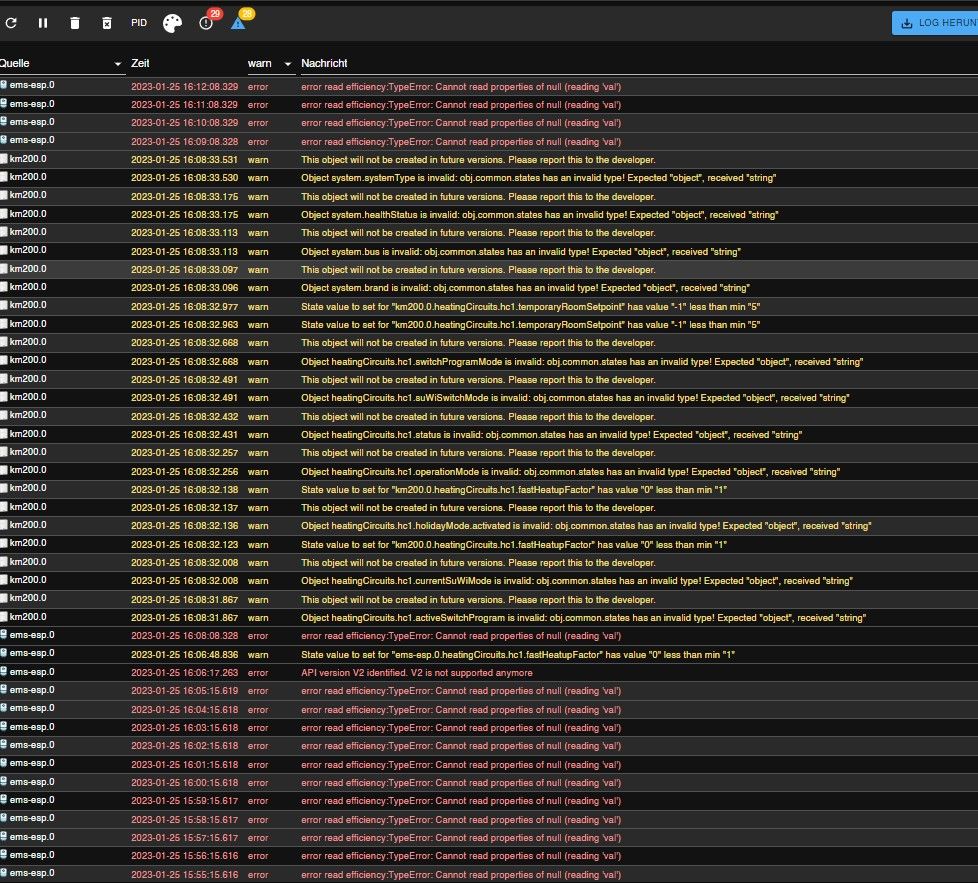The image size is (978, 883).
Task: Toggle colored log rows with palette icon
Action: (172, 24)
